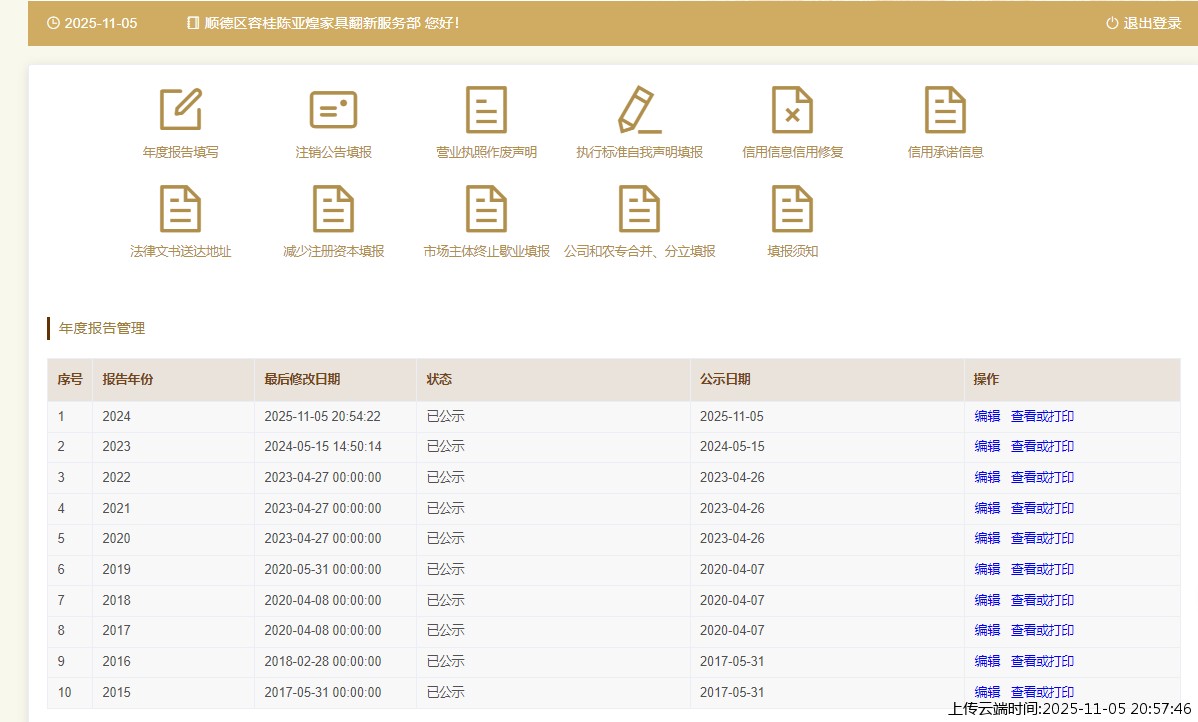Screen dimensions: 1198x722
Task: Open the 市场主体终止歇业填报 icon
Action: tap(487, 209)
